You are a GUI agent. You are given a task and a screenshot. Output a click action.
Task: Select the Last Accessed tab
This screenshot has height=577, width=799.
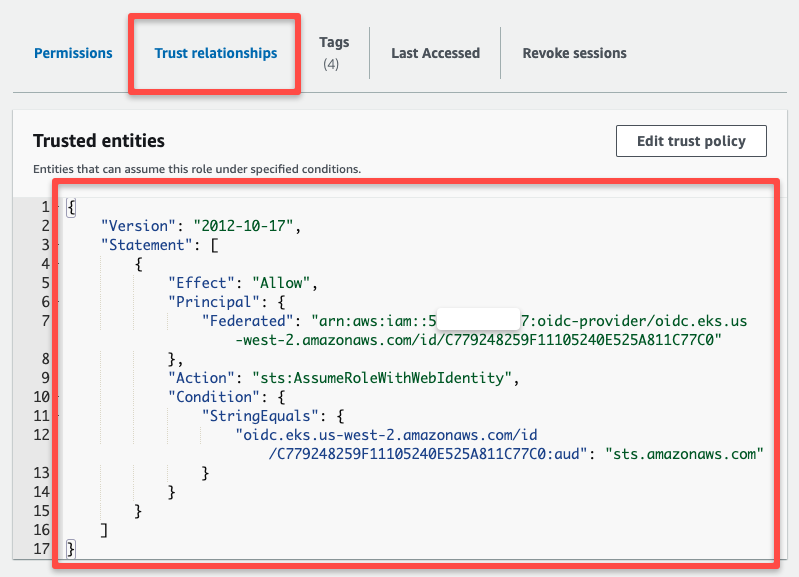tap(435, 53)
